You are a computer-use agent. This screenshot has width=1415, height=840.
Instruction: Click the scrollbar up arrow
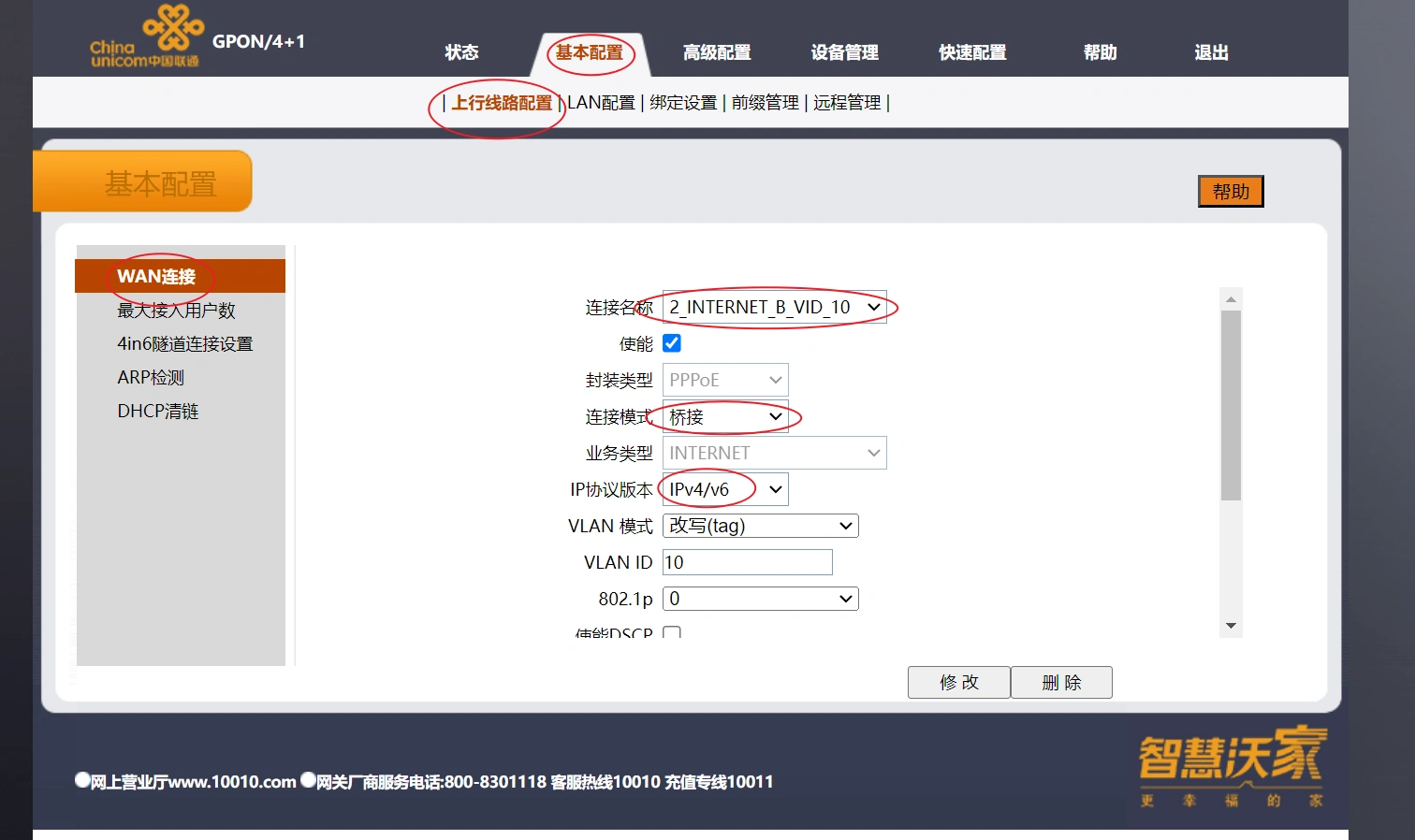pos(1231,299)
